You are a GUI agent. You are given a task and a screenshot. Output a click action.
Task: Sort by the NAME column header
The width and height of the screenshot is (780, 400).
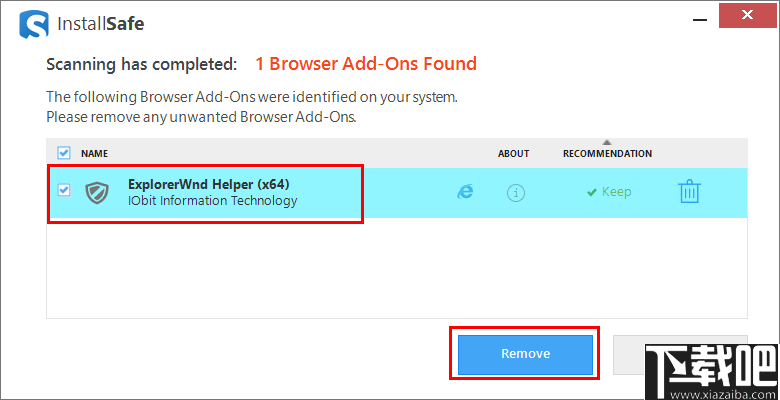[94, 154]
